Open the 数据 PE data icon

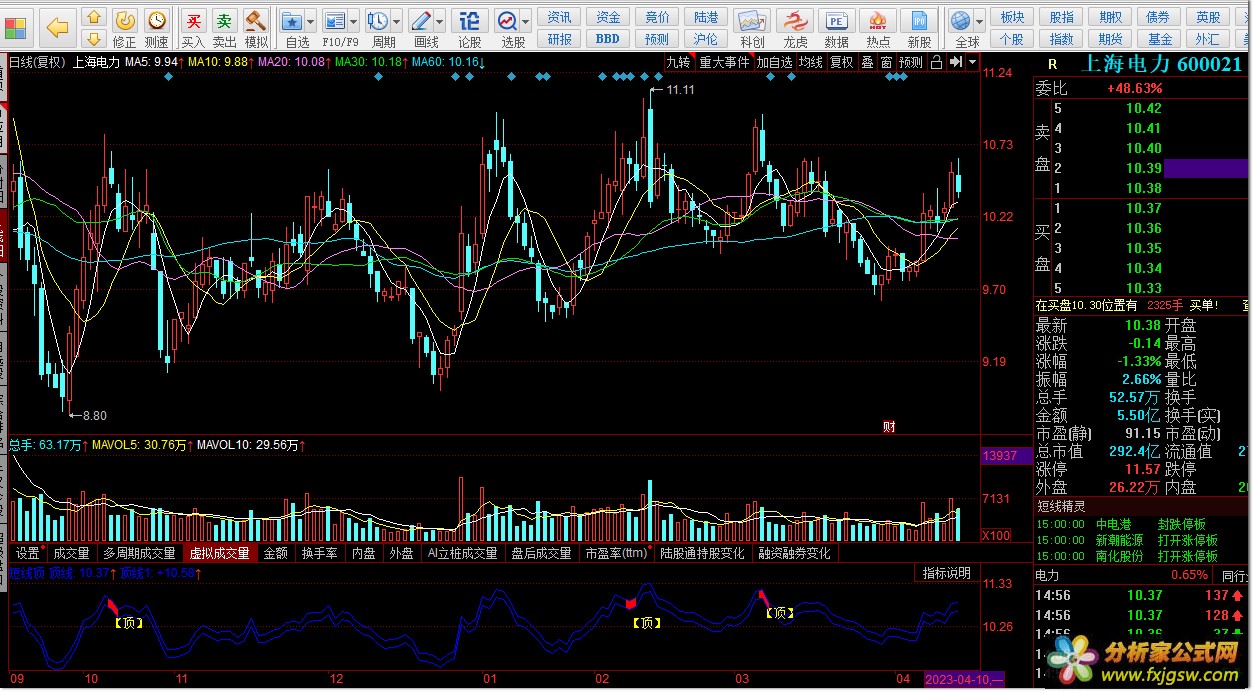tap(836, 28)
